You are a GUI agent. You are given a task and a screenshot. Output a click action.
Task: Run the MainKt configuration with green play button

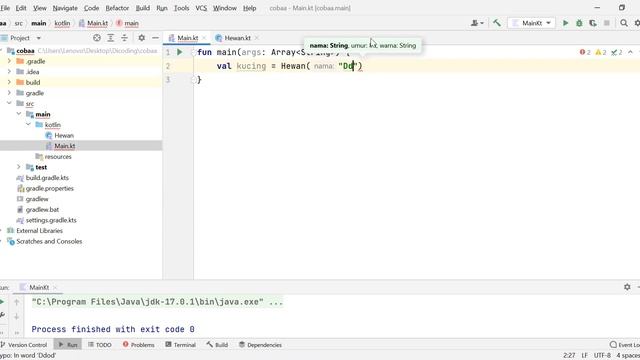click(565, 23)
